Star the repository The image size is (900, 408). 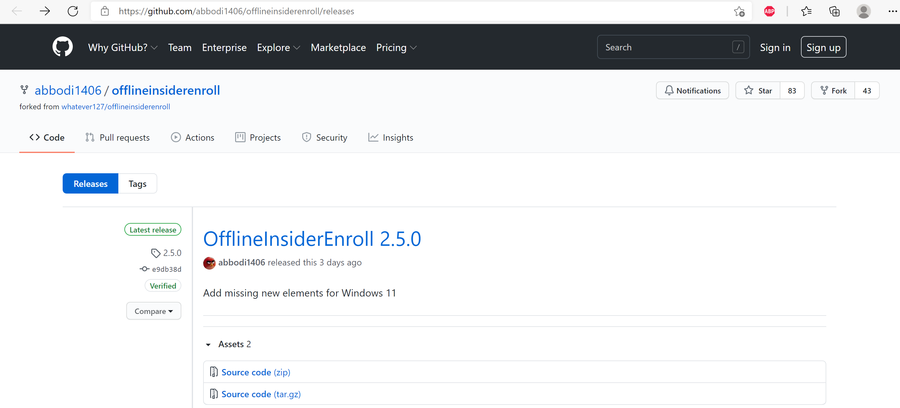pyautogui.click(x=758, y=91)
